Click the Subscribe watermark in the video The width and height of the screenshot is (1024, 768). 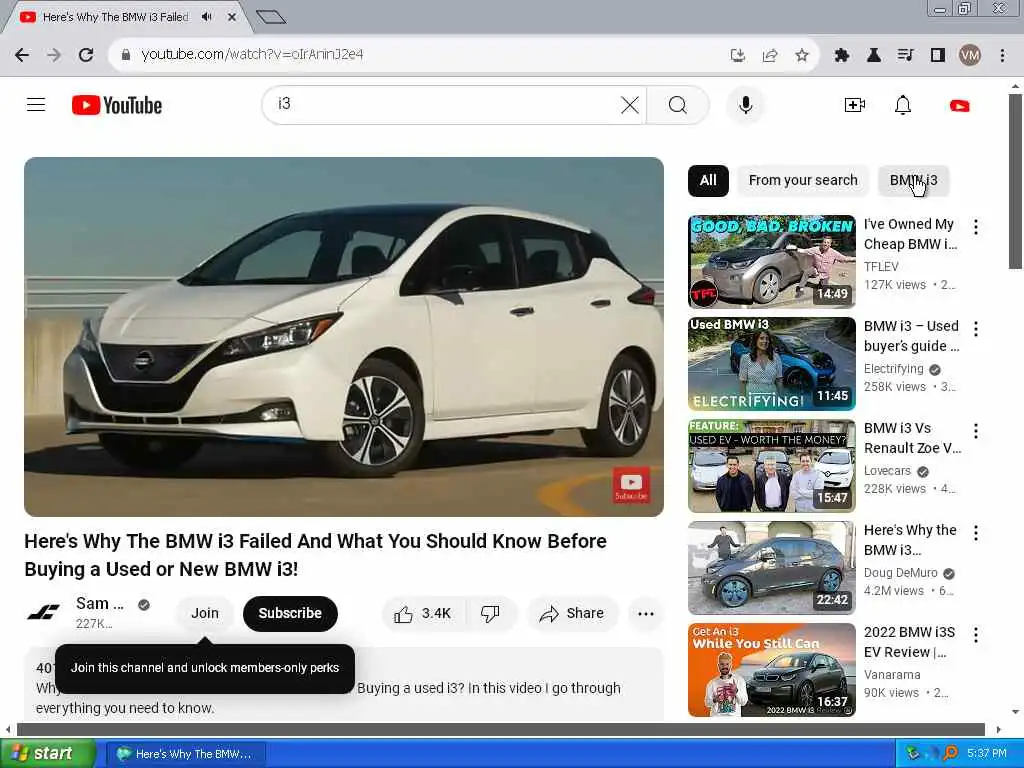tap(631, 485)
